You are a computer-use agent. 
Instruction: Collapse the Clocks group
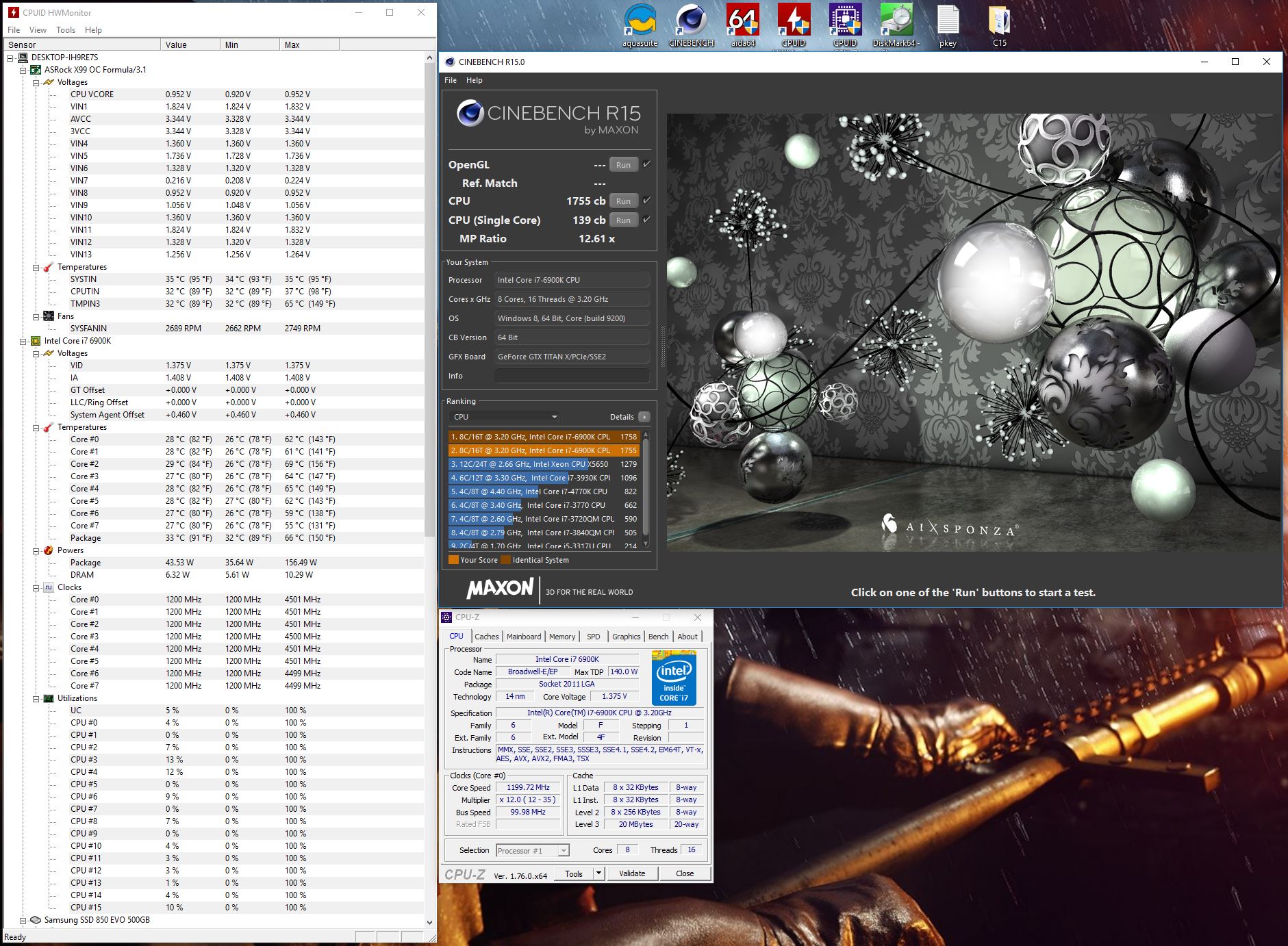click(36, 587)
